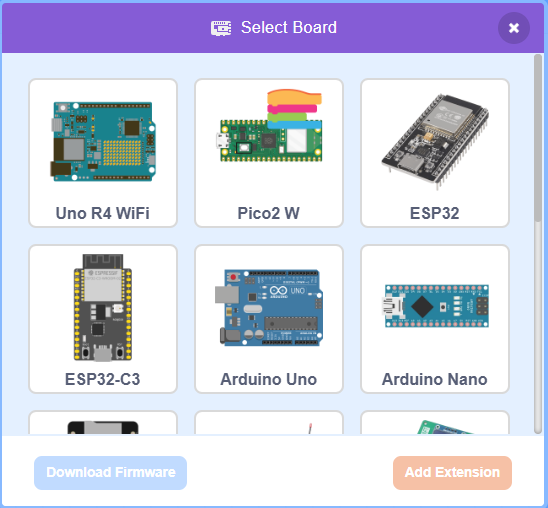Click the Pico2 W label

[x=269, y=213]
